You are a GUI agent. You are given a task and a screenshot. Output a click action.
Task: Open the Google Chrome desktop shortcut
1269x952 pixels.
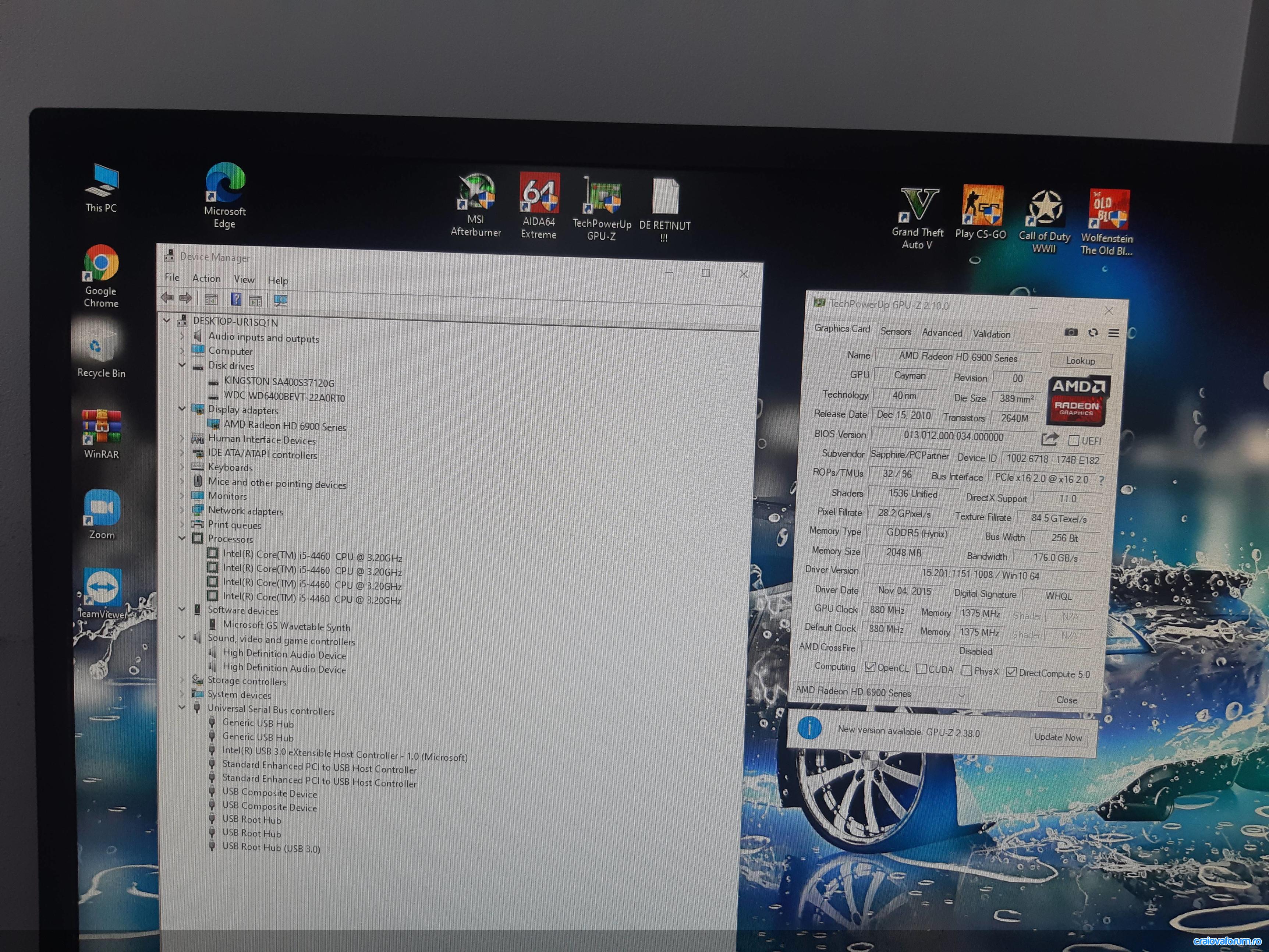click(x=101, y=276)
